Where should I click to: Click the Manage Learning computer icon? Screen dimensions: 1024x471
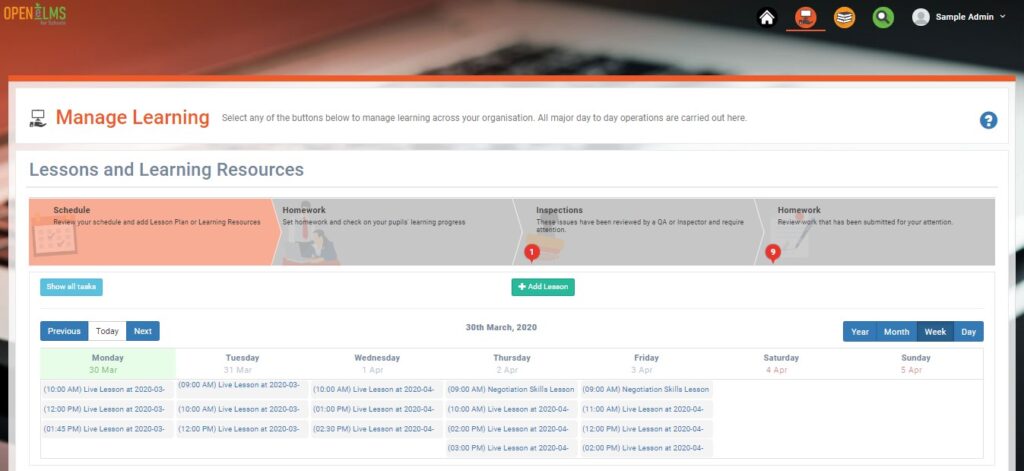click(x=38, y=118)
